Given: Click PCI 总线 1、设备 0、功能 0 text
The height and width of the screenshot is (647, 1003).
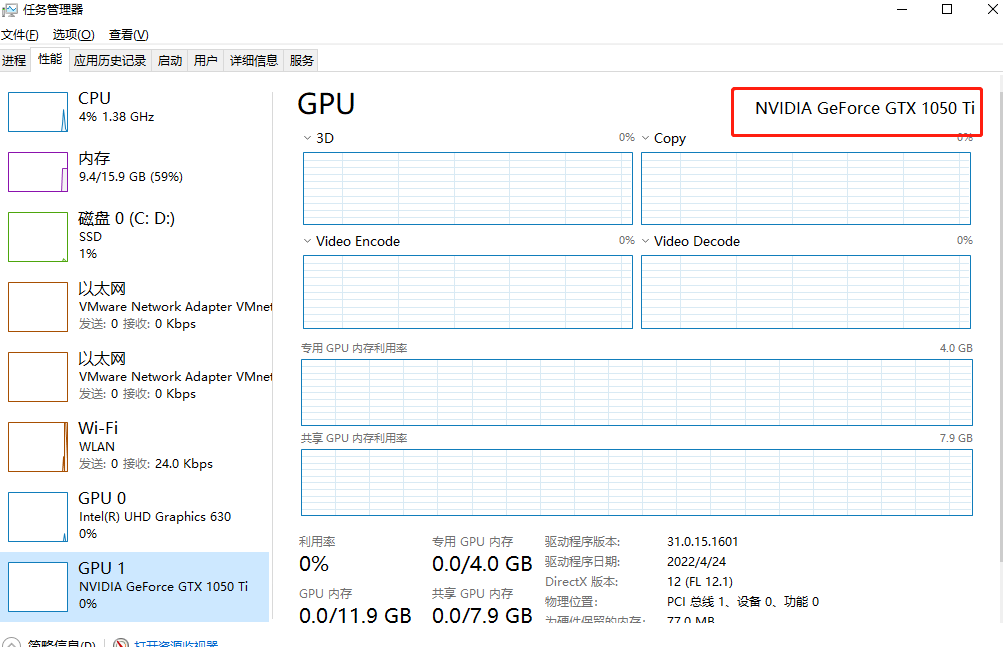Looking at the screenshot, I should point(743,602).
